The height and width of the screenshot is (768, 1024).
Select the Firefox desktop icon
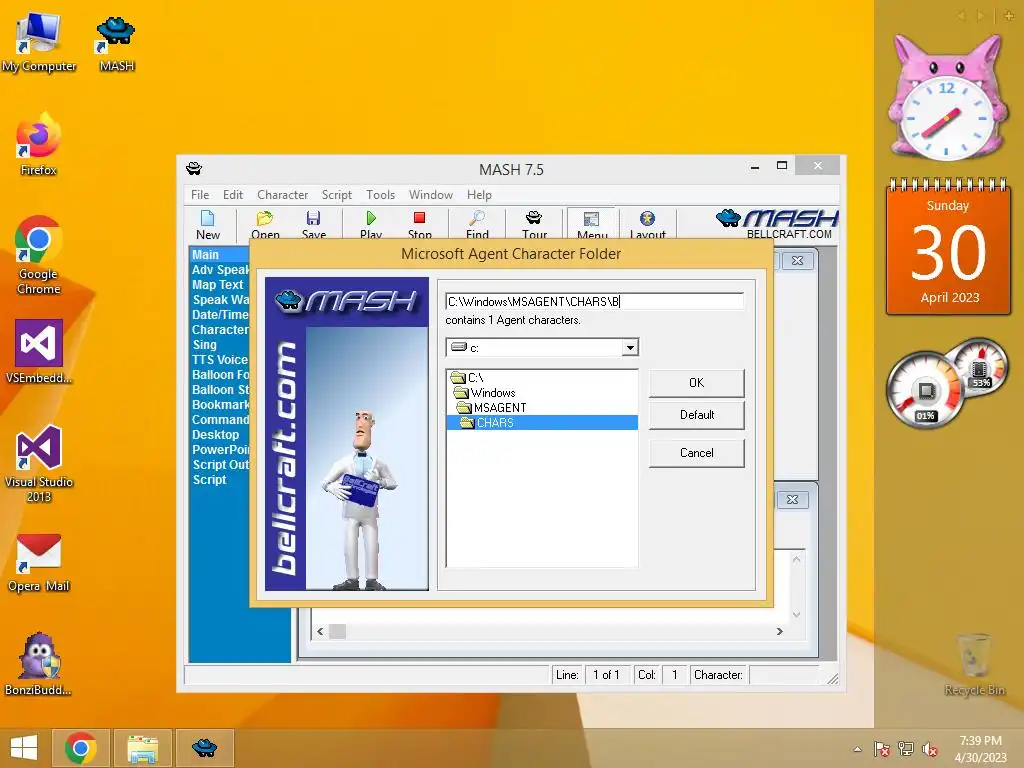(x=39, y=144)
